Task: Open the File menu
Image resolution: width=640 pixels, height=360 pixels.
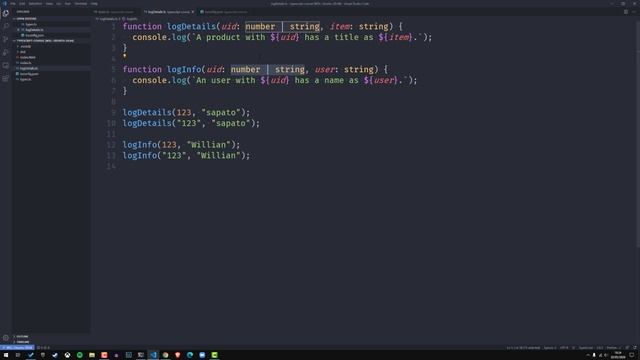Action: tap(13, 4)
